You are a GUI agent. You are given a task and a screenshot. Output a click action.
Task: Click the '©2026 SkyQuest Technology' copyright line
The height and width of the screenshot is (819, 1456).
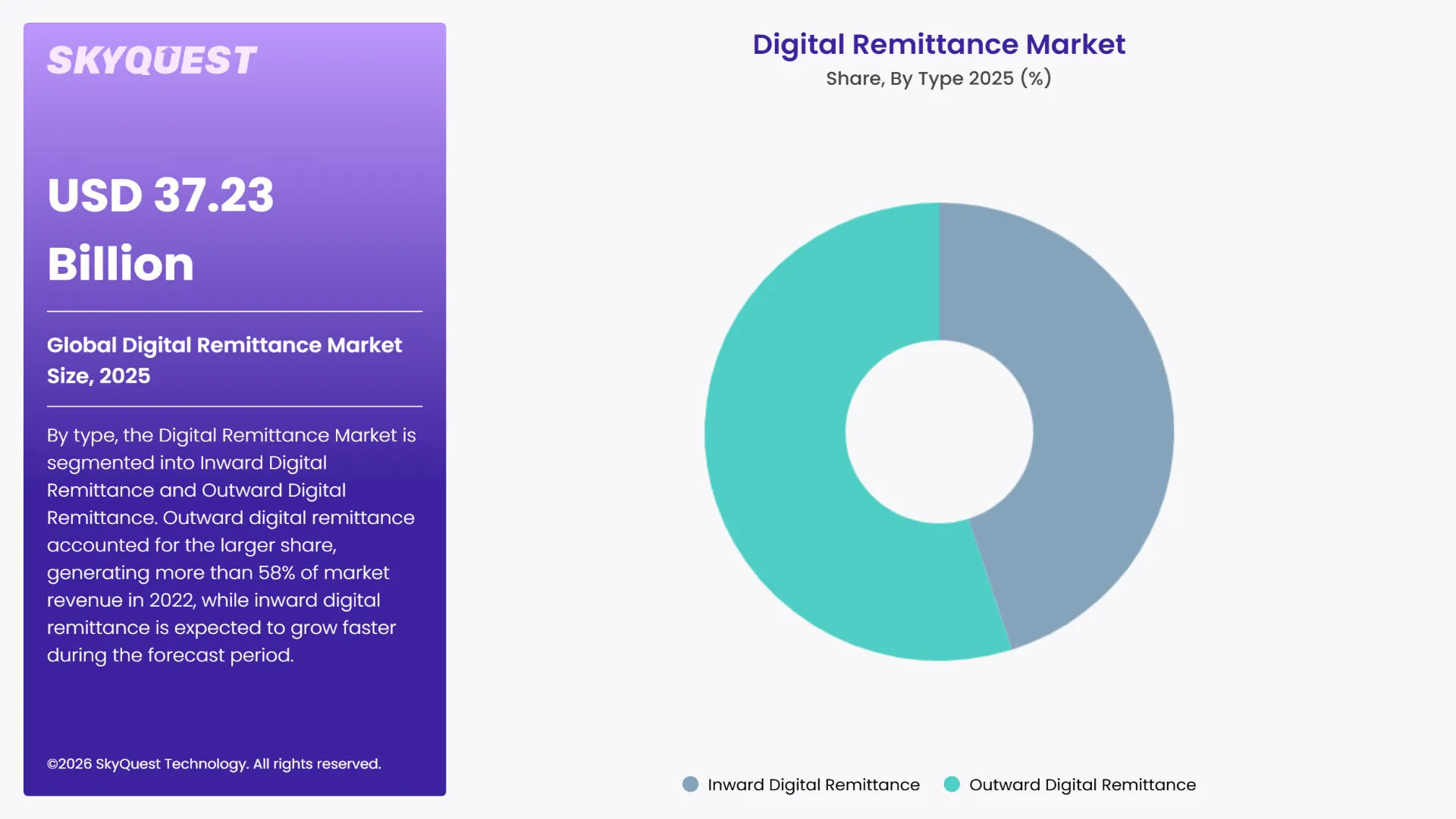214,764
